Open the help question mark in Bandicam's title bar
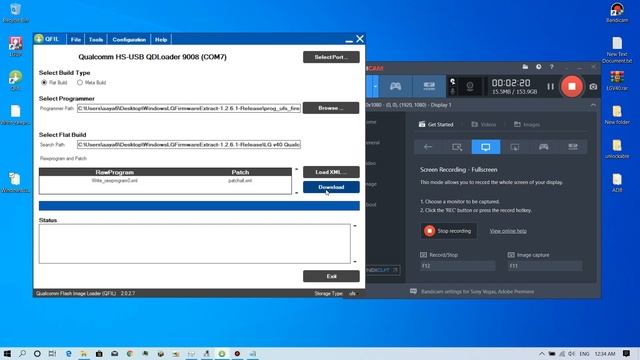The height and width of the screenshot is (360, 640). point(551,67)
